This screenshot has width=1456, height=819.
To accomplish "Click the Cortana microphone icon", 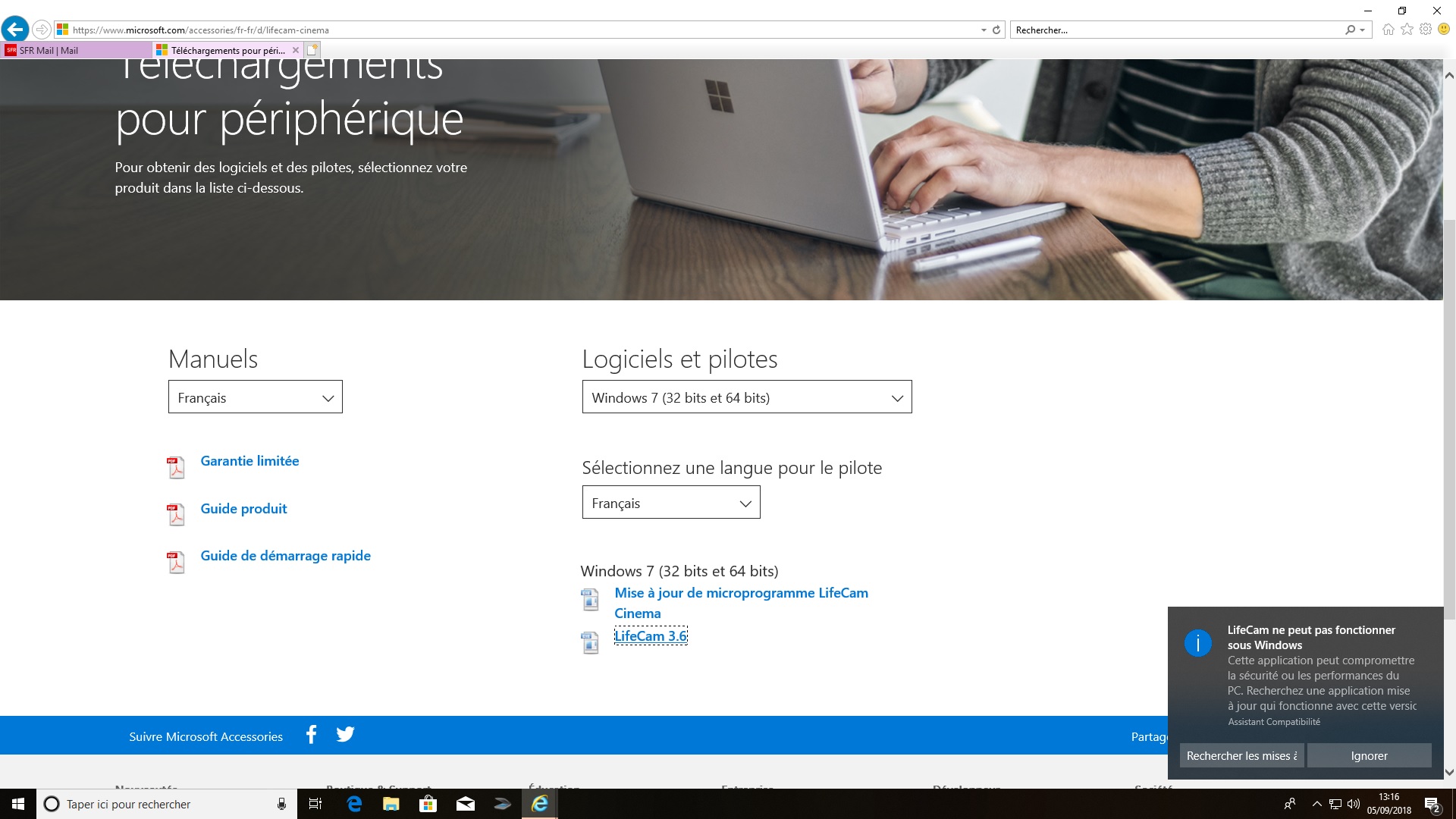I will coord(281,804).
